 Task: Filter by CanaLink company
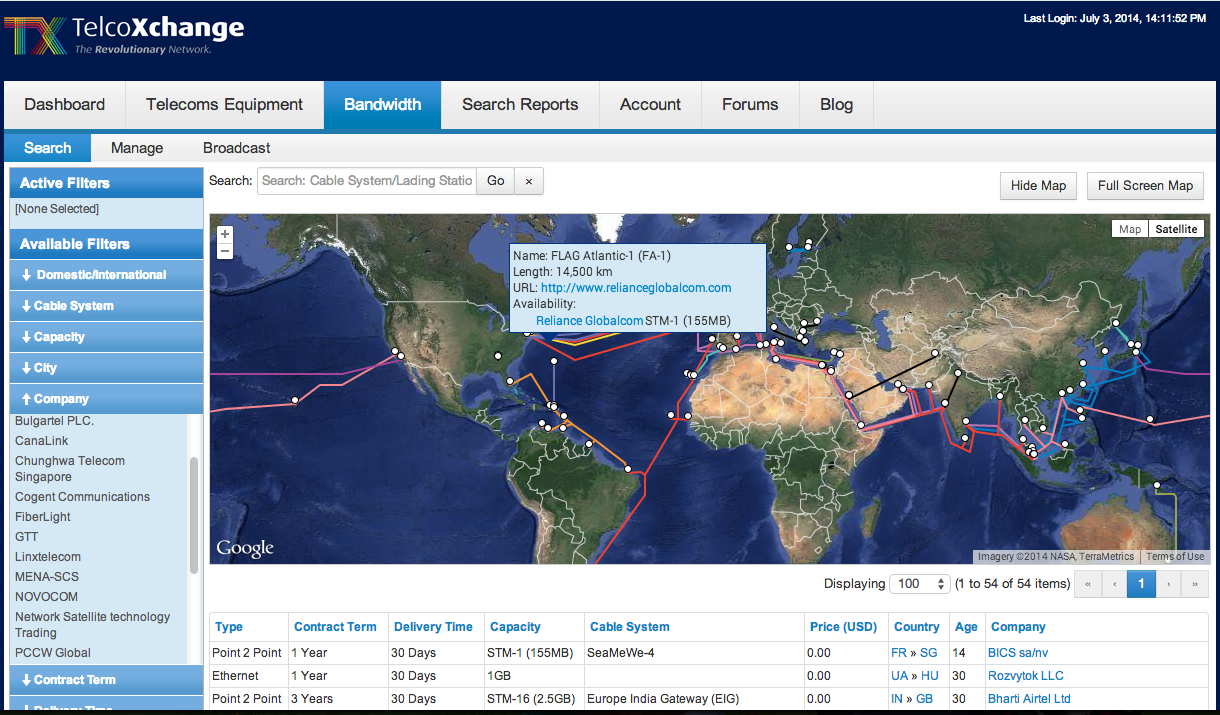[x=41, y=441]
